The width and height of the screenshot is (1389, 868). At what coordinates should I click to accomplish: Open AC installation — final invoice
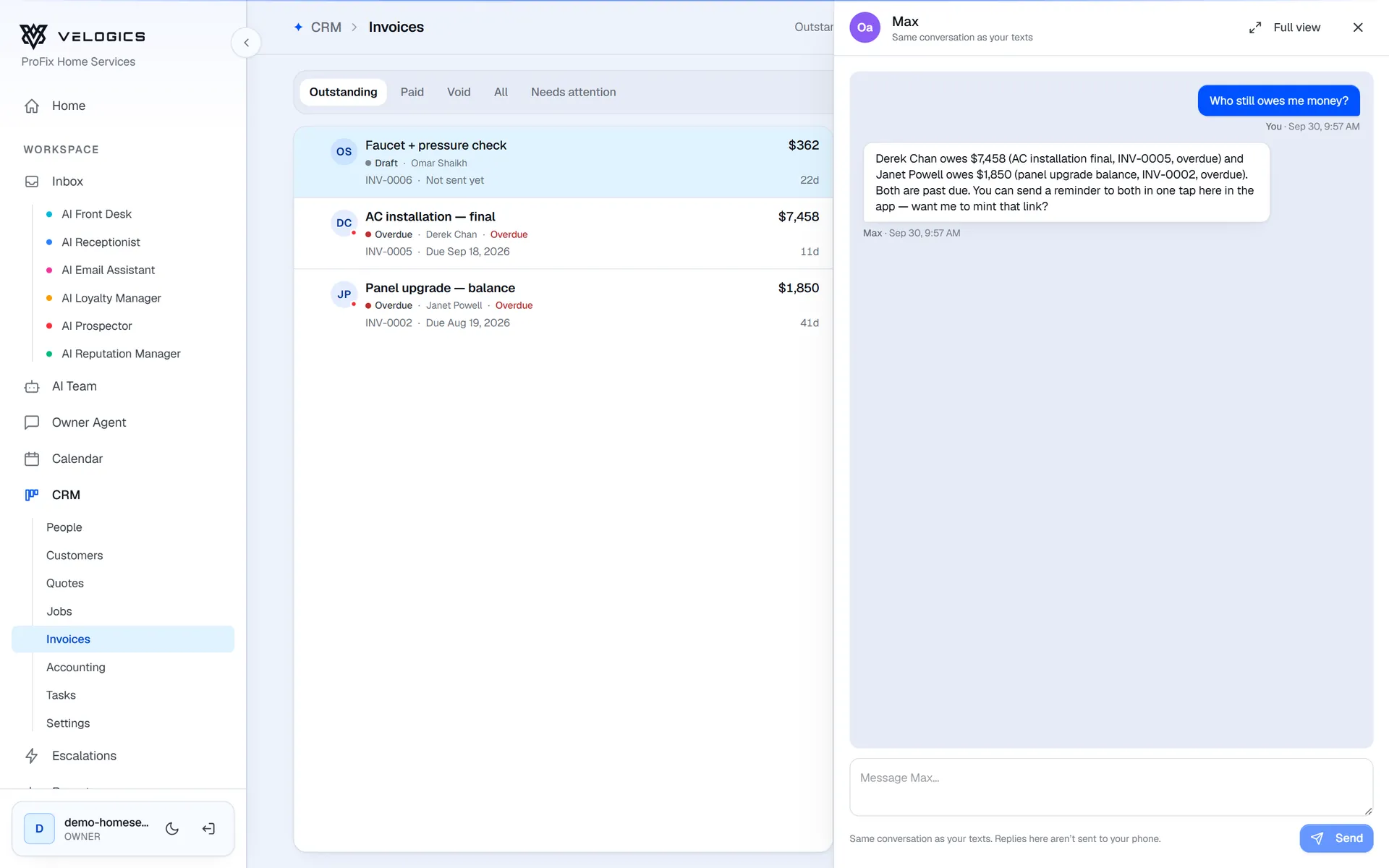click(x=563, y=234)
